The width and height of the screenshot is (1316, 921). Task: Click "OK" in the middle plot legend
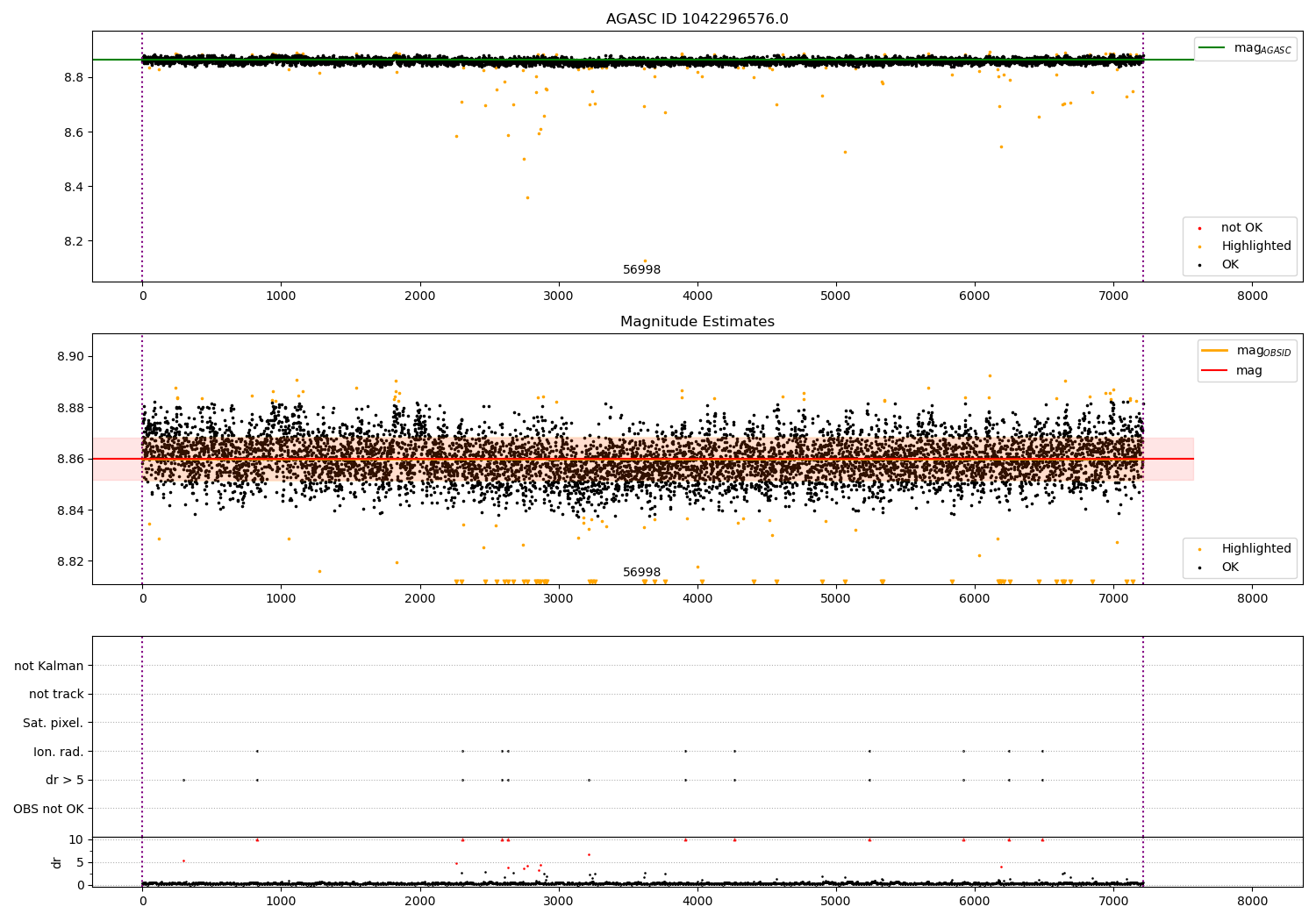pyautogui.click(x=1230, y=568)
